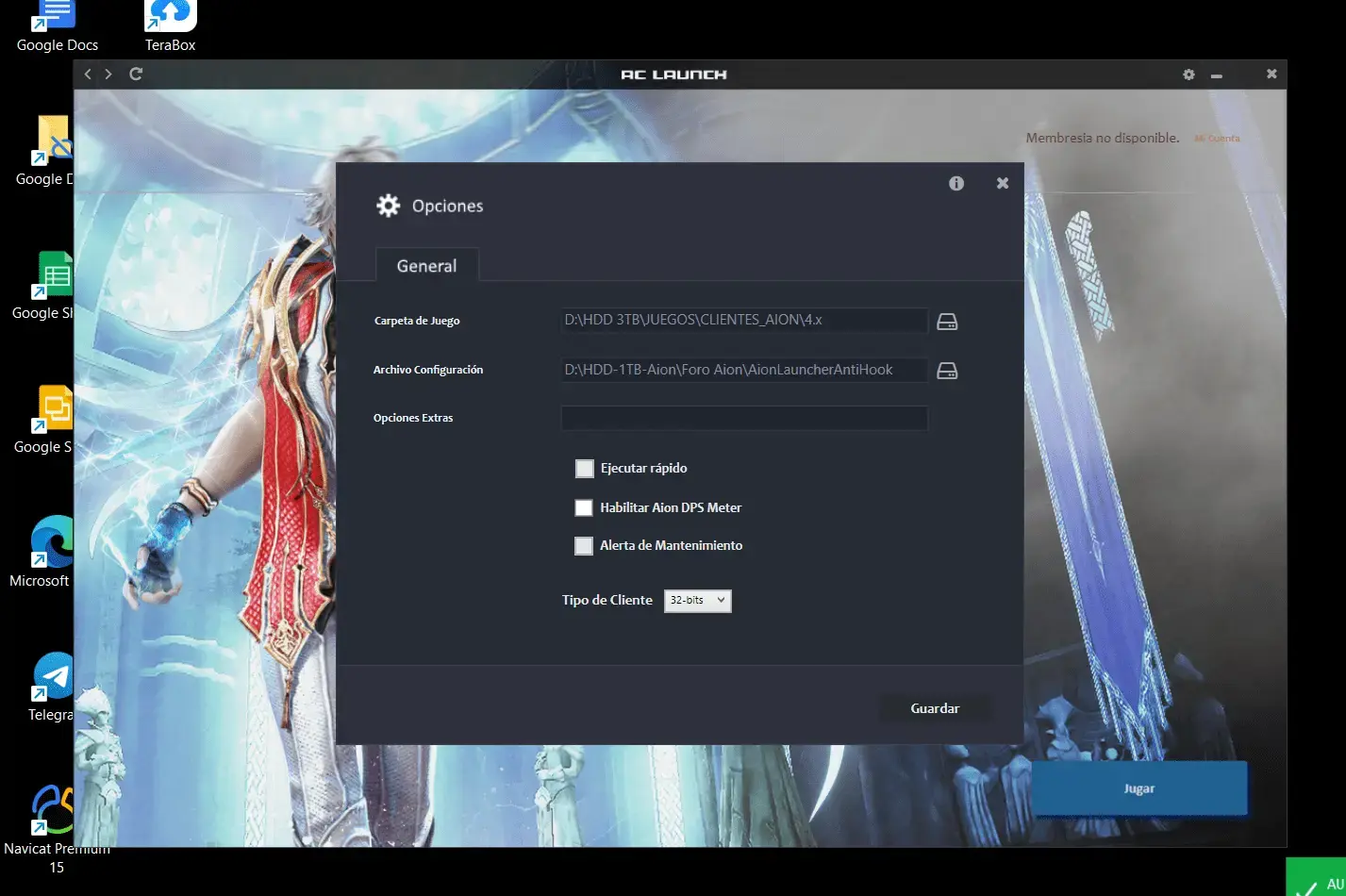Click the 'Ejecutar rápido' label text
Image resolution: width=1346 pixels, height=896 pixels.
tap(644, 468)
